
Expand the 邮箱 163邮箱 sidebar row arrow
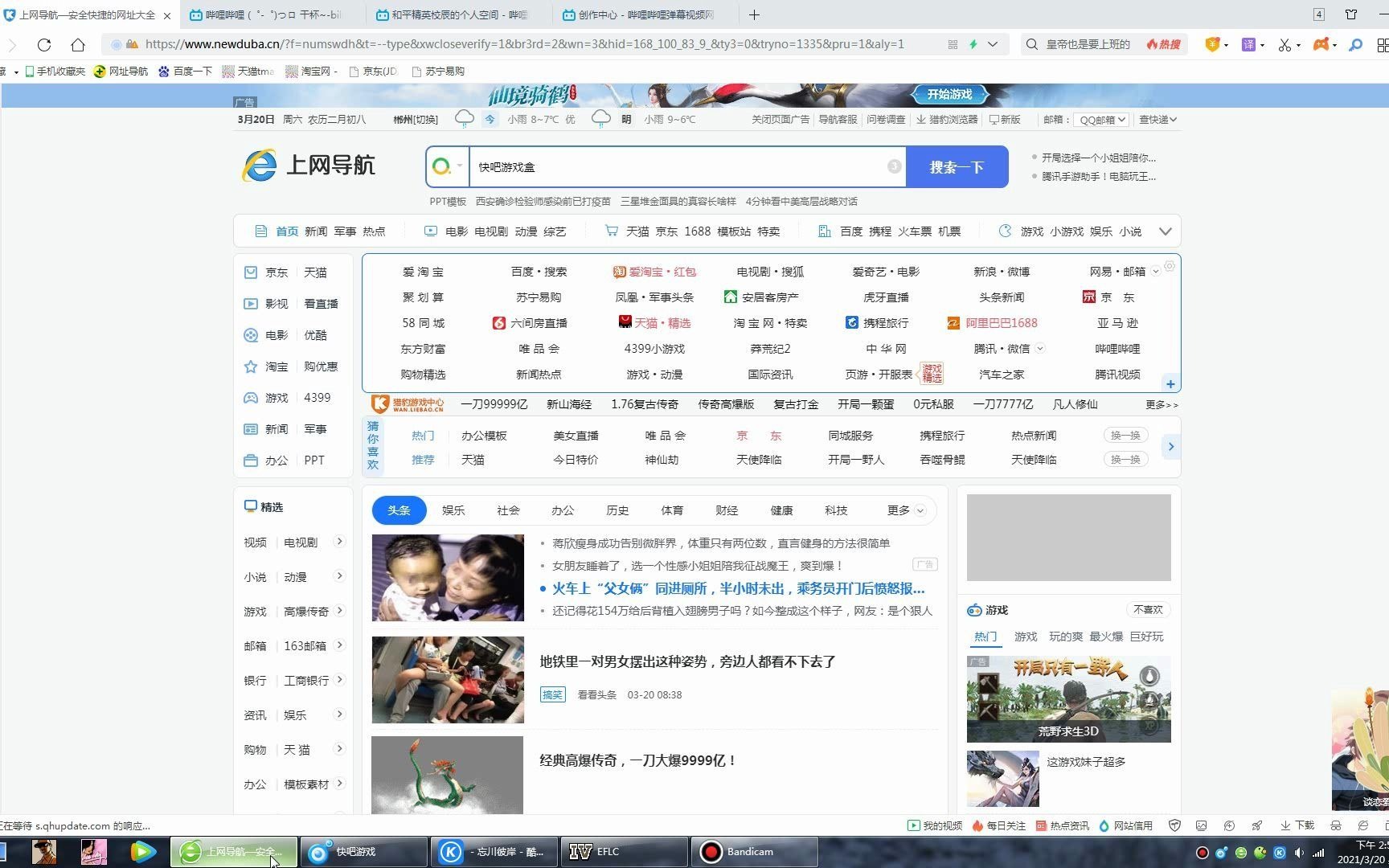(340, 645)
